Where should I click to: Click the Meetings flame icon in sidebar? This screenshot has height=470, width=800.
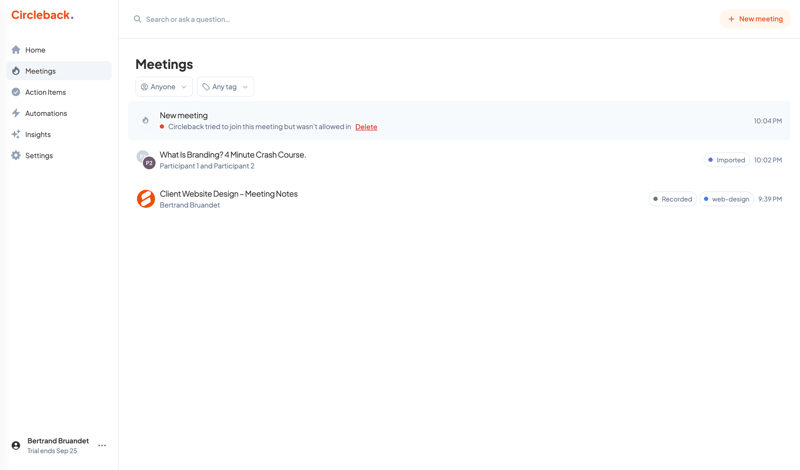tap(16, 71)
